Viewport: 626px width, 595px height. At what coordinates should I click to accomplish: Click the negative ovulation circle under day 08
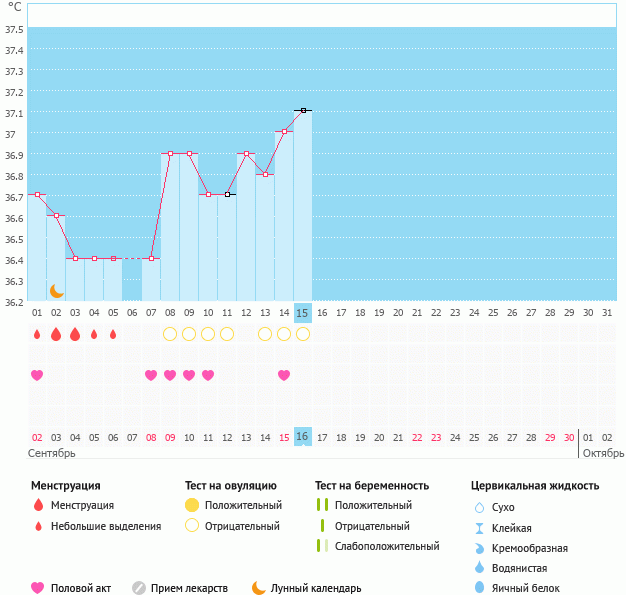tap(170, 334)
